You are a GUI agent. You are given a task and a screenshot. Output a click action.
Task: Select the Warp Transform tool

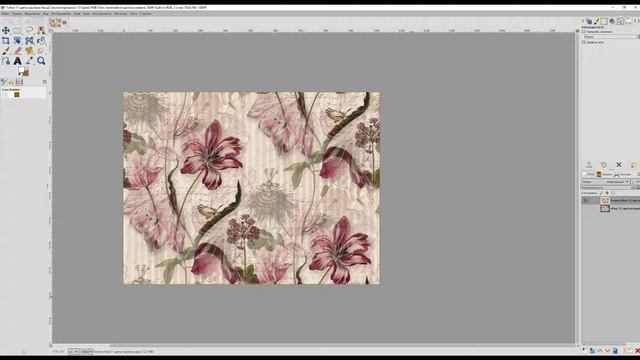pyautogui.click(x=29, y=41)
